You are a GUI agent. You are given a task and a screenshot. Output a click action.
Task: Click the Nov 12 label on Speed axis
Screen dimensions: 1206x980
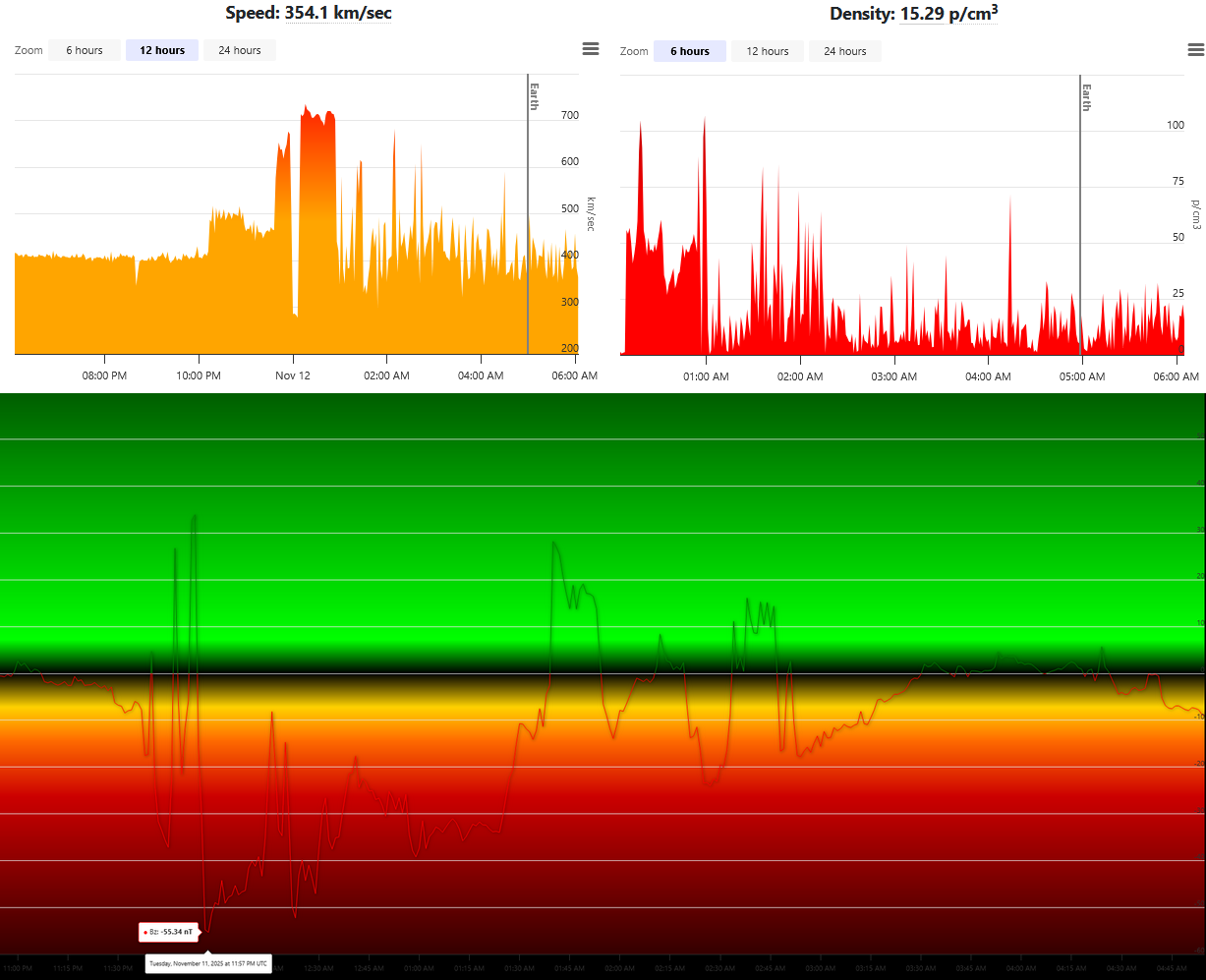click(293, 375)
